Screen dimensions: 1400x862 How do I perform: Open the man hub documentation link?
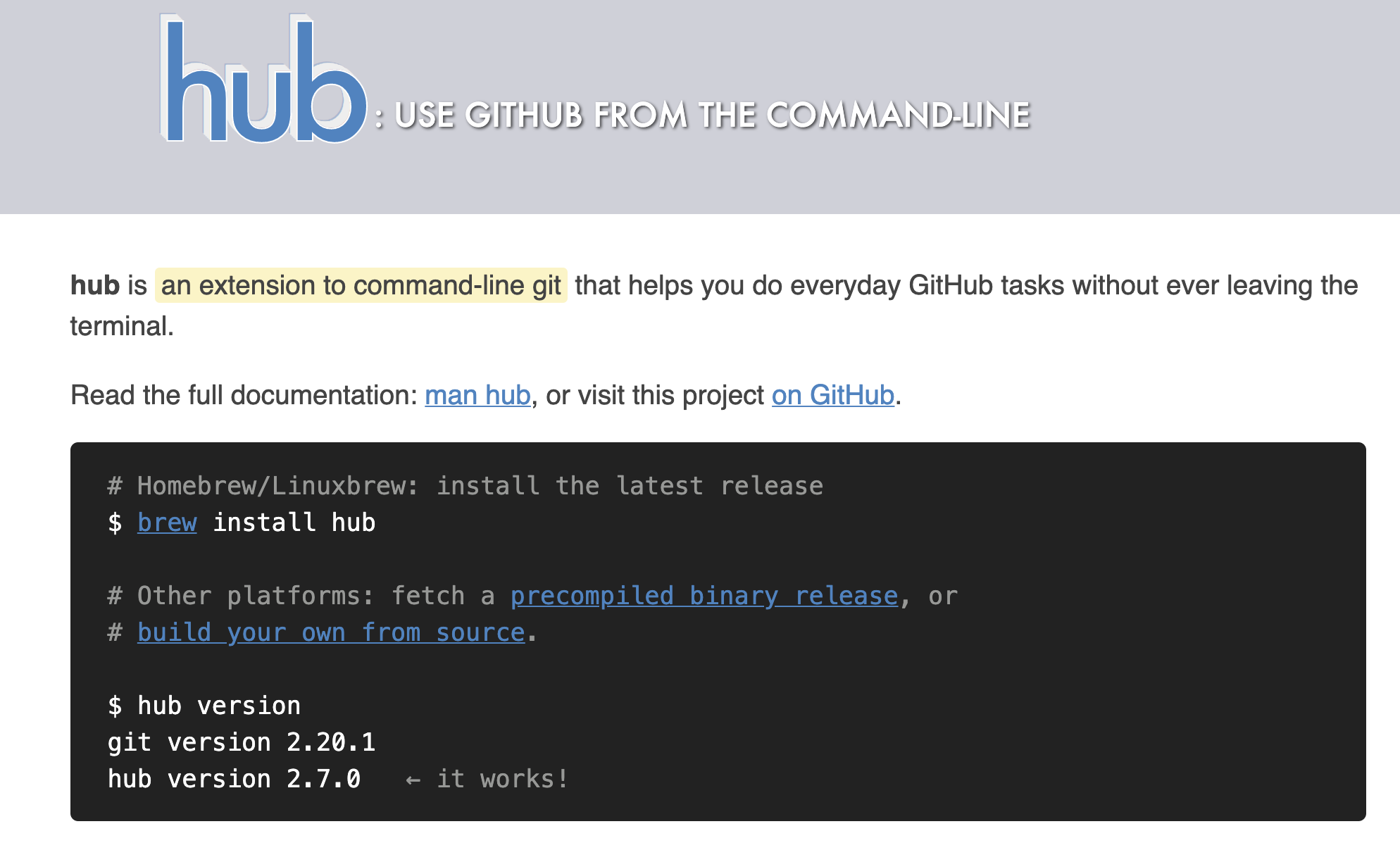[x=477, y=395]
